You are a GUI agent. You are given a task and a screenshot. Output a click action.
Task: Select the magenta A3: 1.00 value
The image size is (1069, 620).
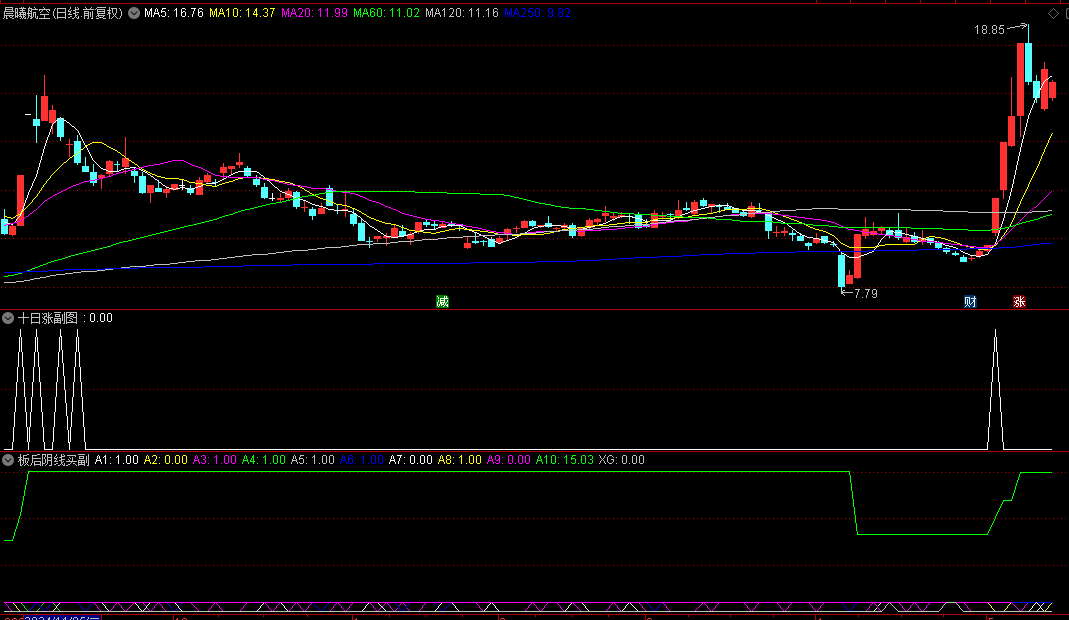pyautogui.click(x=215, y=460)
